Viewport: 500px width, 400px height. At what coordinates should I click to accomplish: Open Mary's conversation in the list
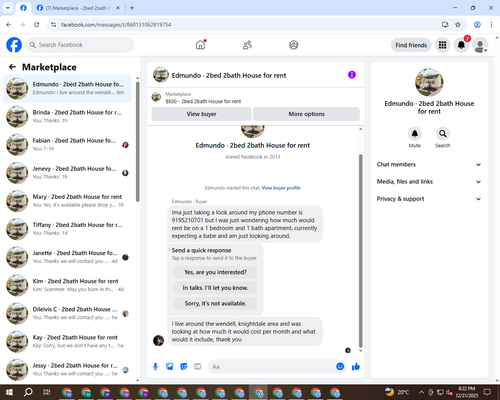point(67,201)
